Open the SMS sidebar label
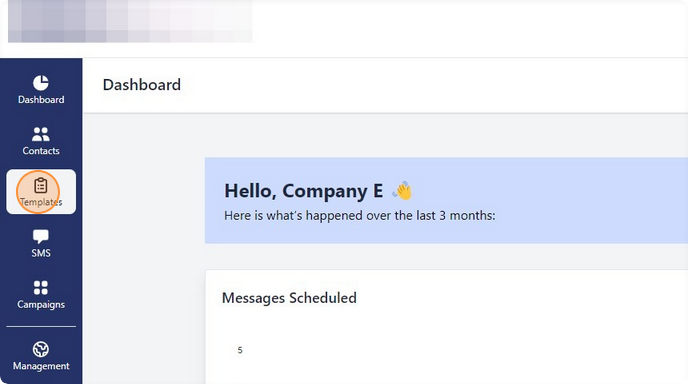688x384 pixels. (41, 253)
